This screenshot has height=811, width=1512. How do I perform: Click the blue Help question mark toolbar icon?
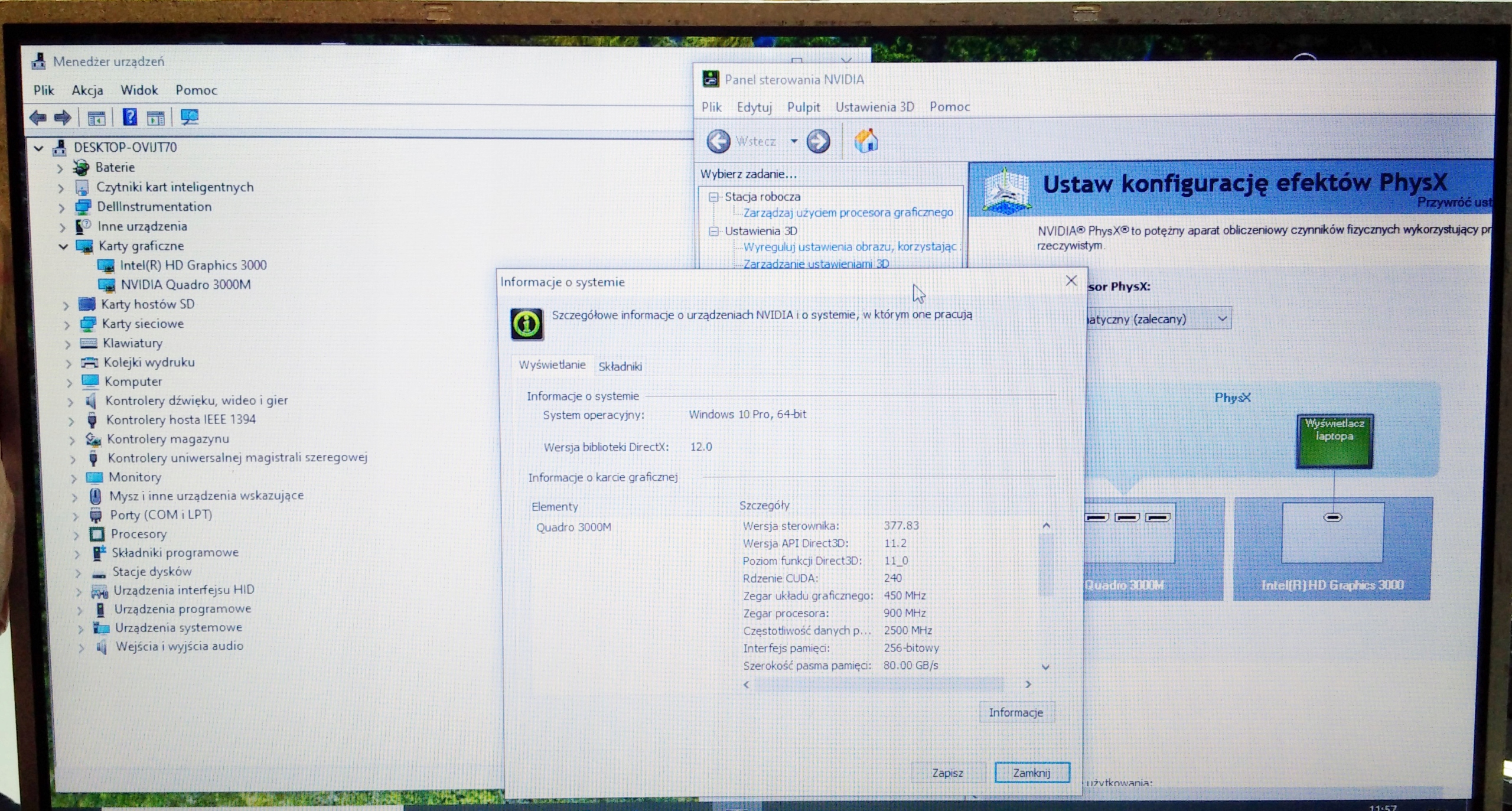129,117
